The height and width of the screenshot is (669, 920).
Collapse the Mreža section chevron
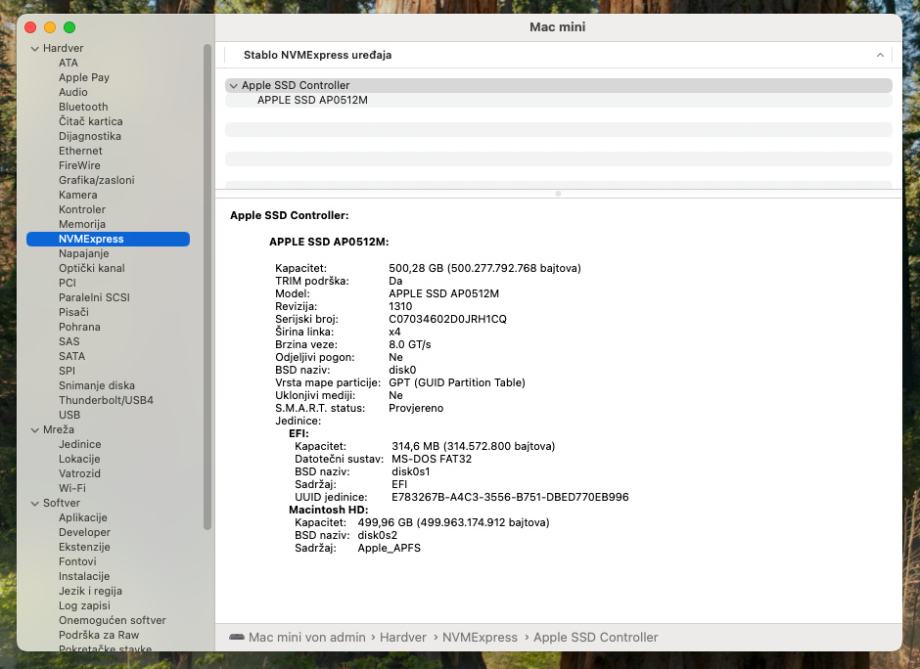pos(35,430)
